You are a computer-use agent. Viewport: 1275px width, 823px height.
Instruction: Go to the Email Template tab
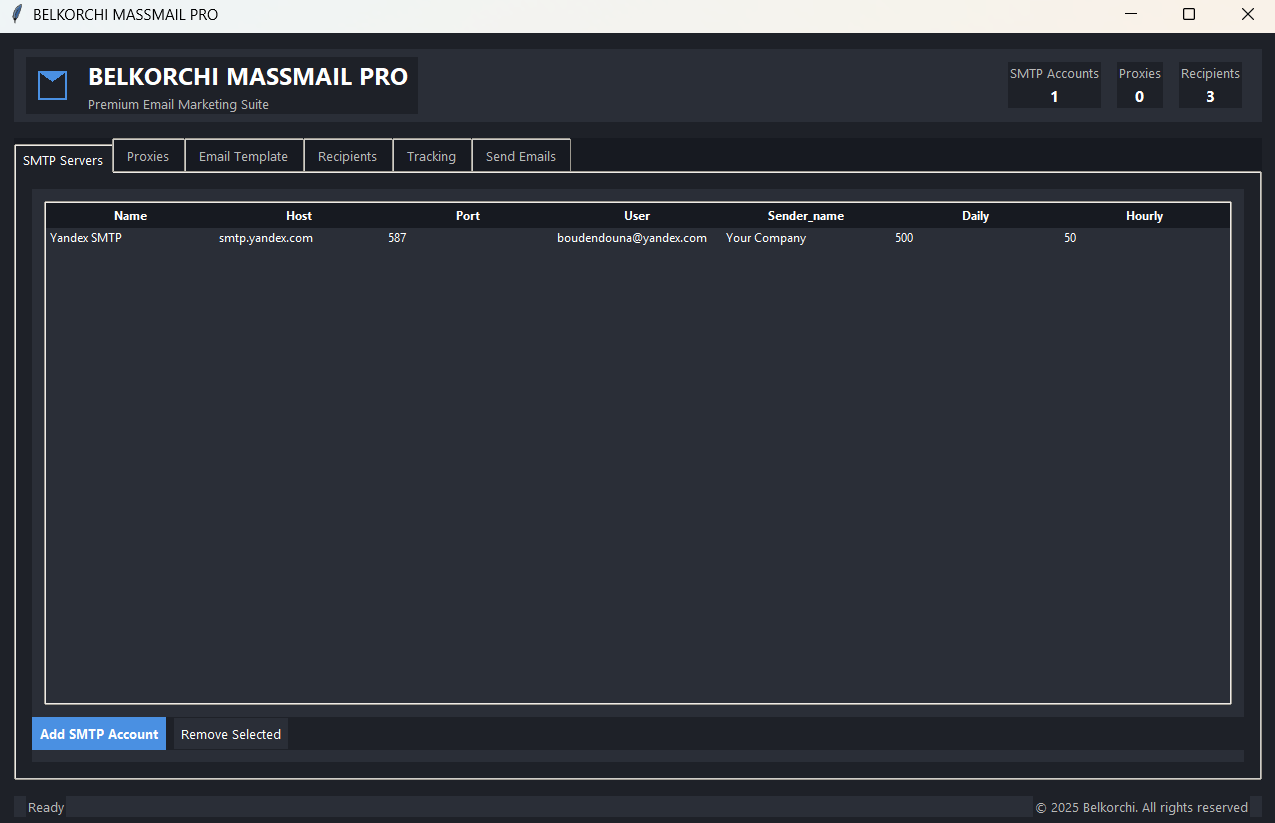243,156
